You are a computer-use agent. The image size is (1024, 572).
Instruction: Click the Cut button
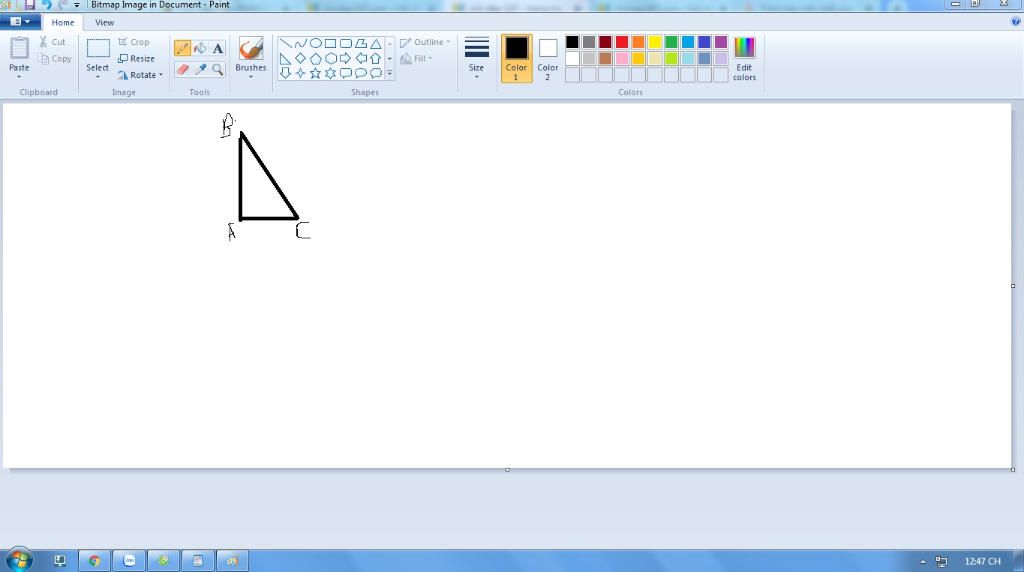coord(52,42)
